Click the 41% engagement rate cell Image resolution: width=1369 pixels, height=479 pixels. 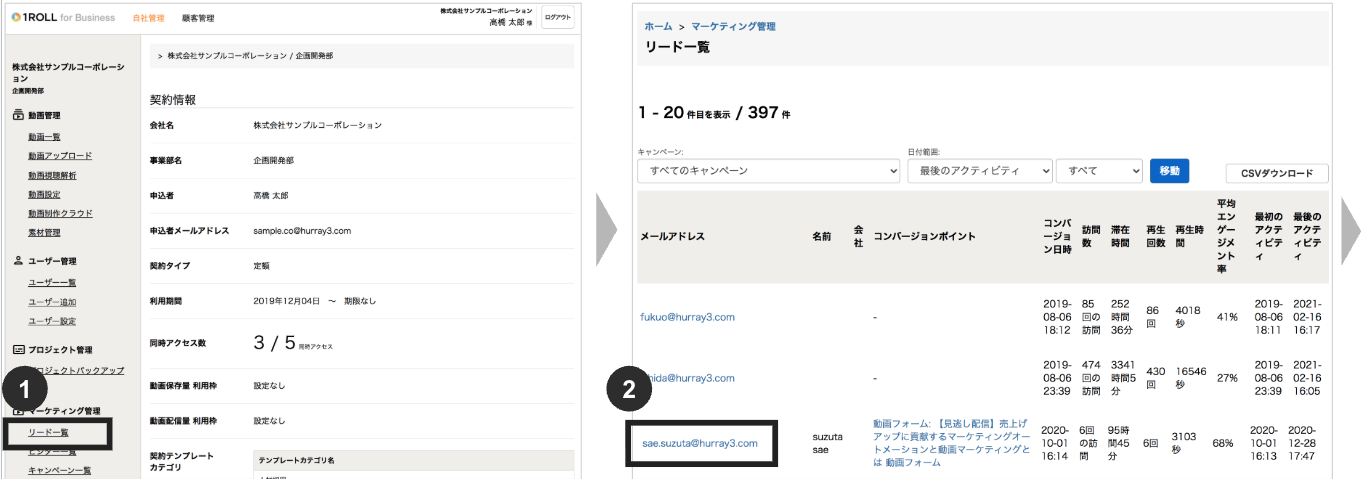tap(1226, 317)
